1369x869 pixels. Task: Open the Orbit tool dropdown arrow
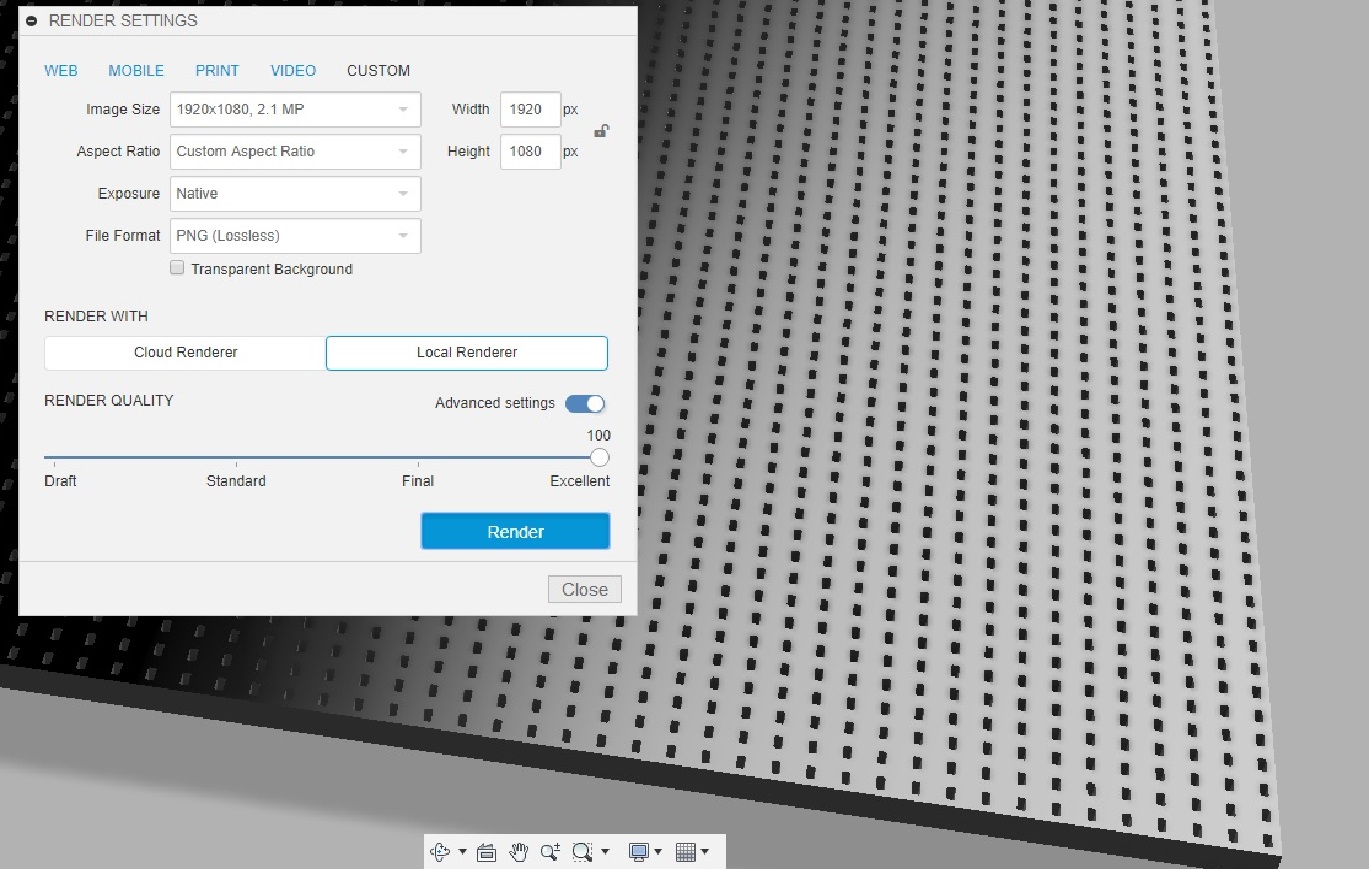pyautogui.click(x=462, y=852)
